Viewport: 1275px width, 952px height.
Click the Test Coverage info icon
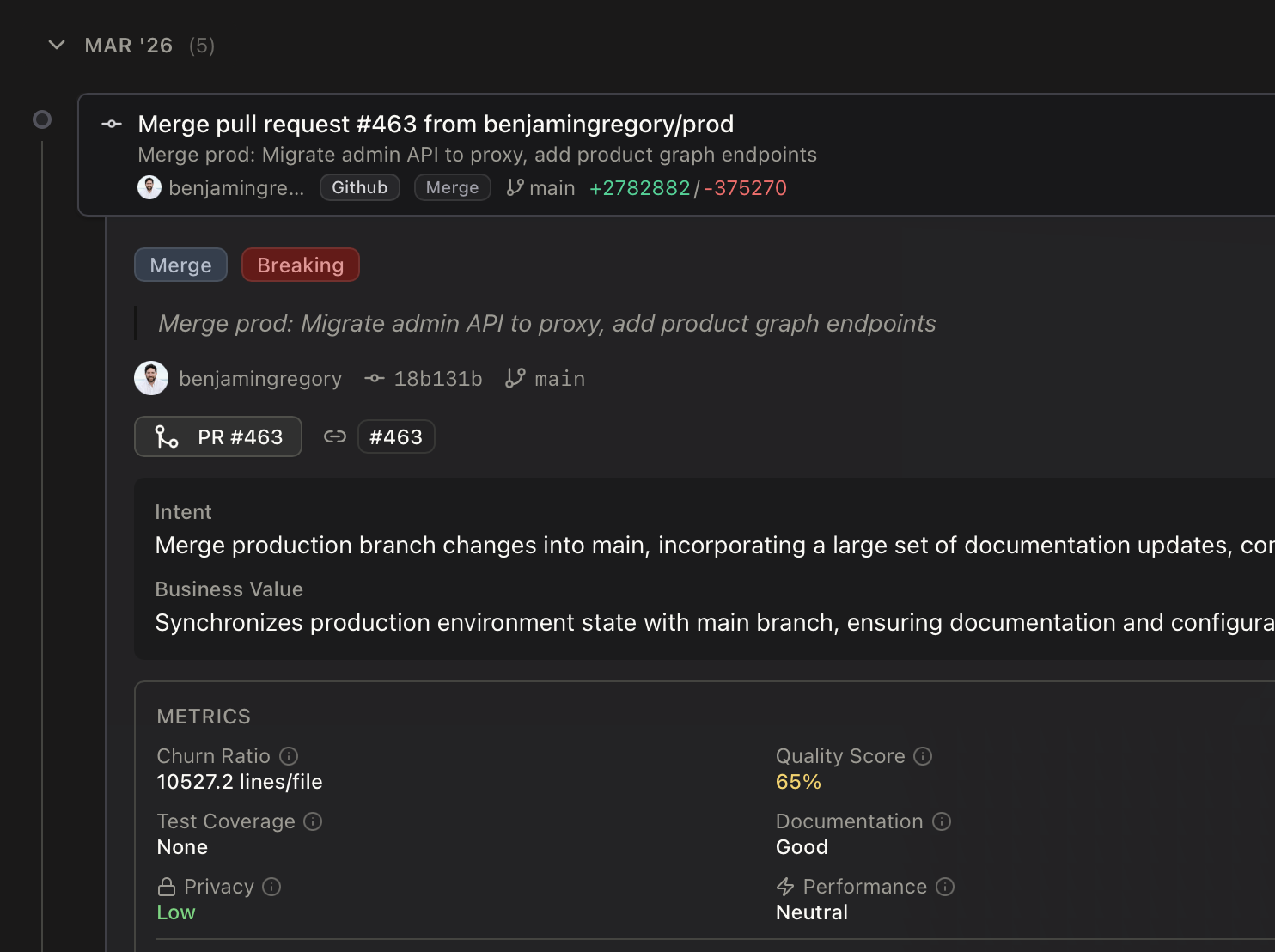(312, 821)
